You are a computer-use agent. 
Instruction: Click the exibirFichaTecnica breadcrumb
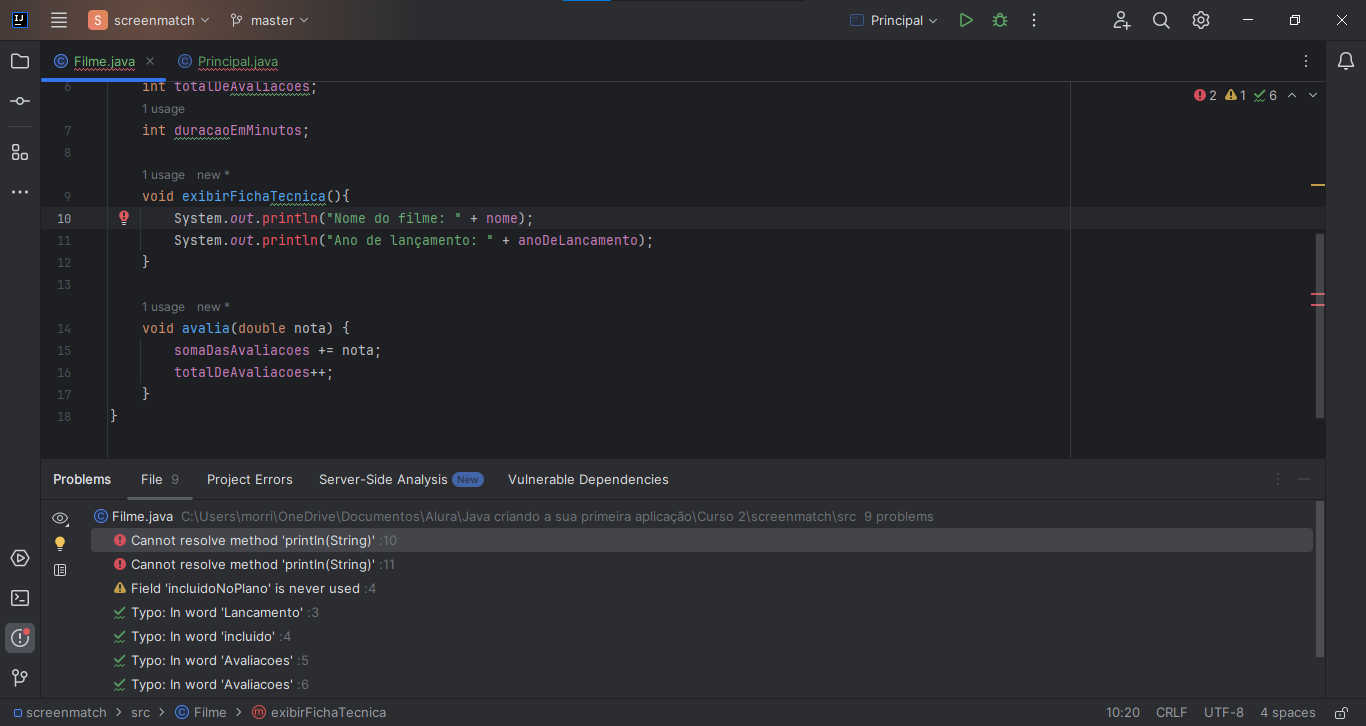318,713
